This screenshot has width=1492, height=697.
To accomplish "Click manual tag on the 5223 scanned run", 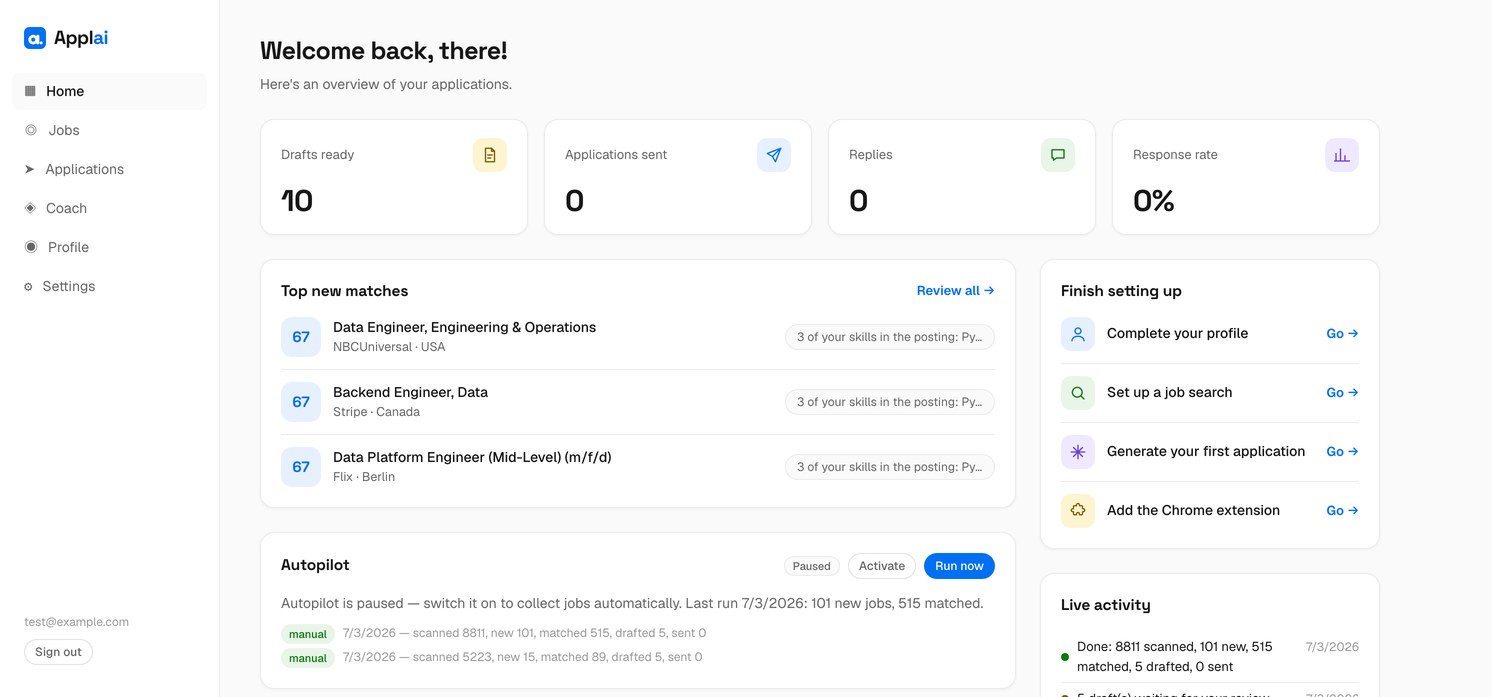I will (308, 658).
